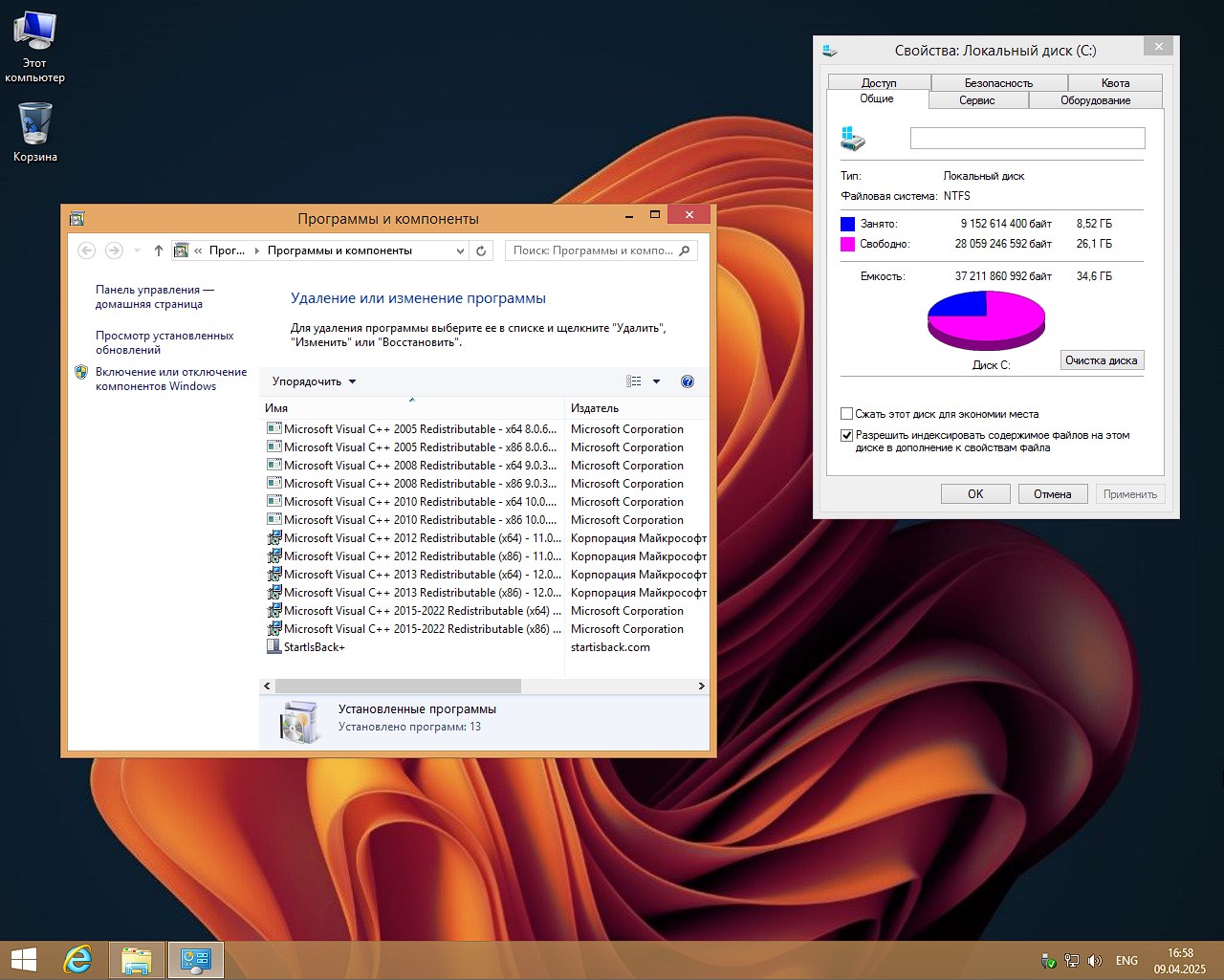Image resolution: width=1224 pixels, height=980 pixels.
Task: Go up one level with the up arrow
Action: click(x=159, y=250)
